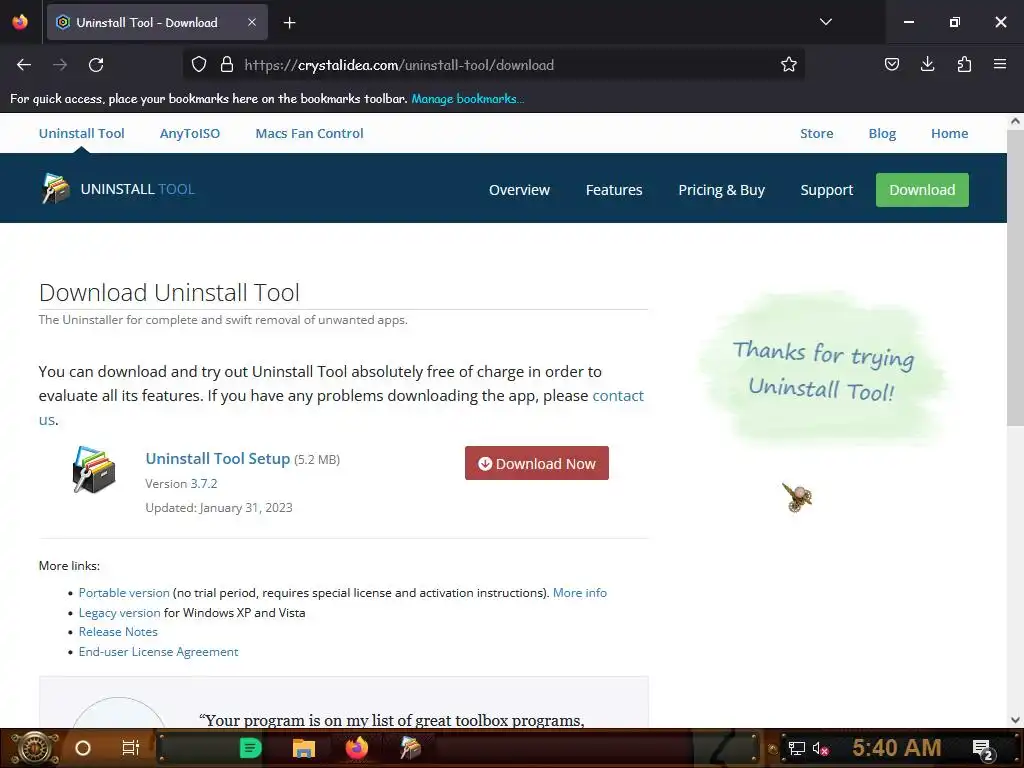Screen dimensions: 1024x768
Task: Select the Uninstall Tool - Download tab
Action: [x=157, y=22]
